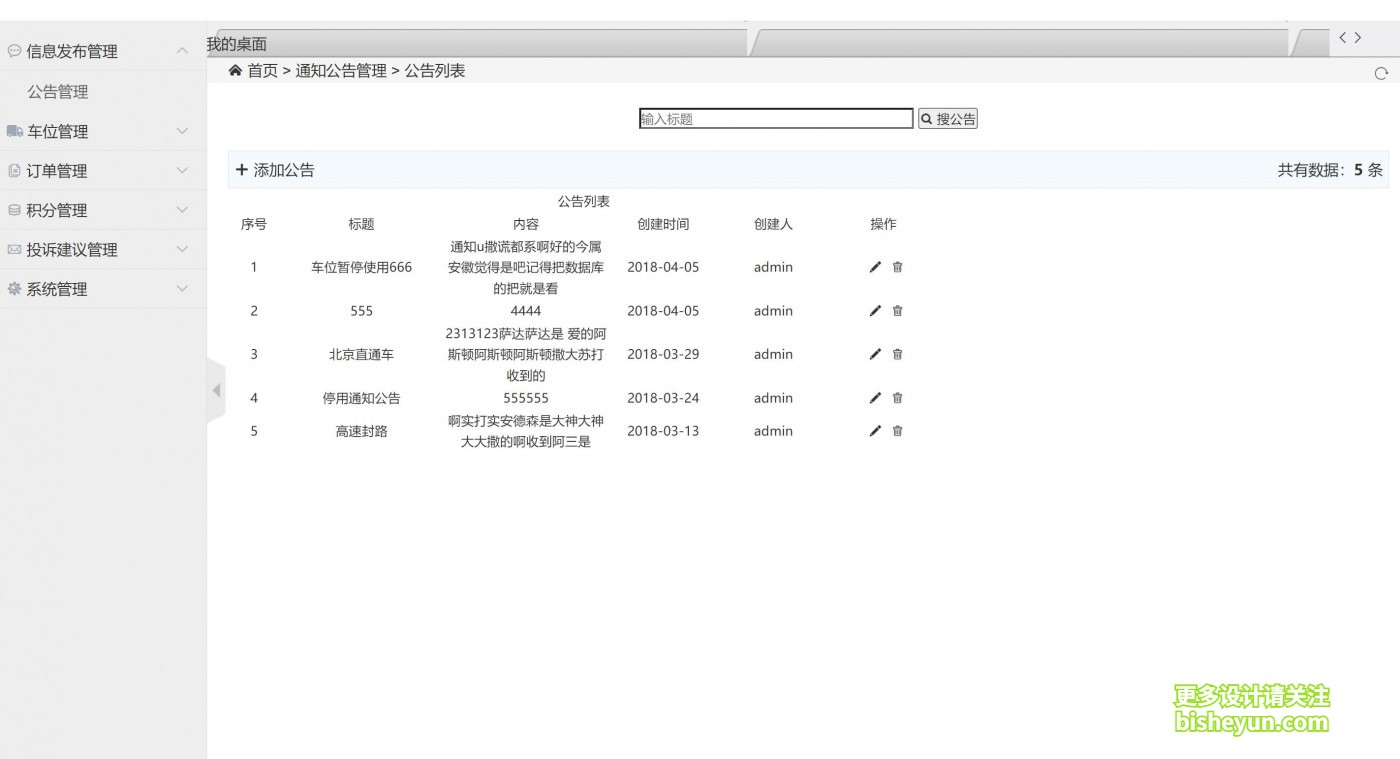Image resolution: width=1400 pixels, height=759 pixels.
Task: Select the title cell 停用通知公告
Action: tap(361, 398)
